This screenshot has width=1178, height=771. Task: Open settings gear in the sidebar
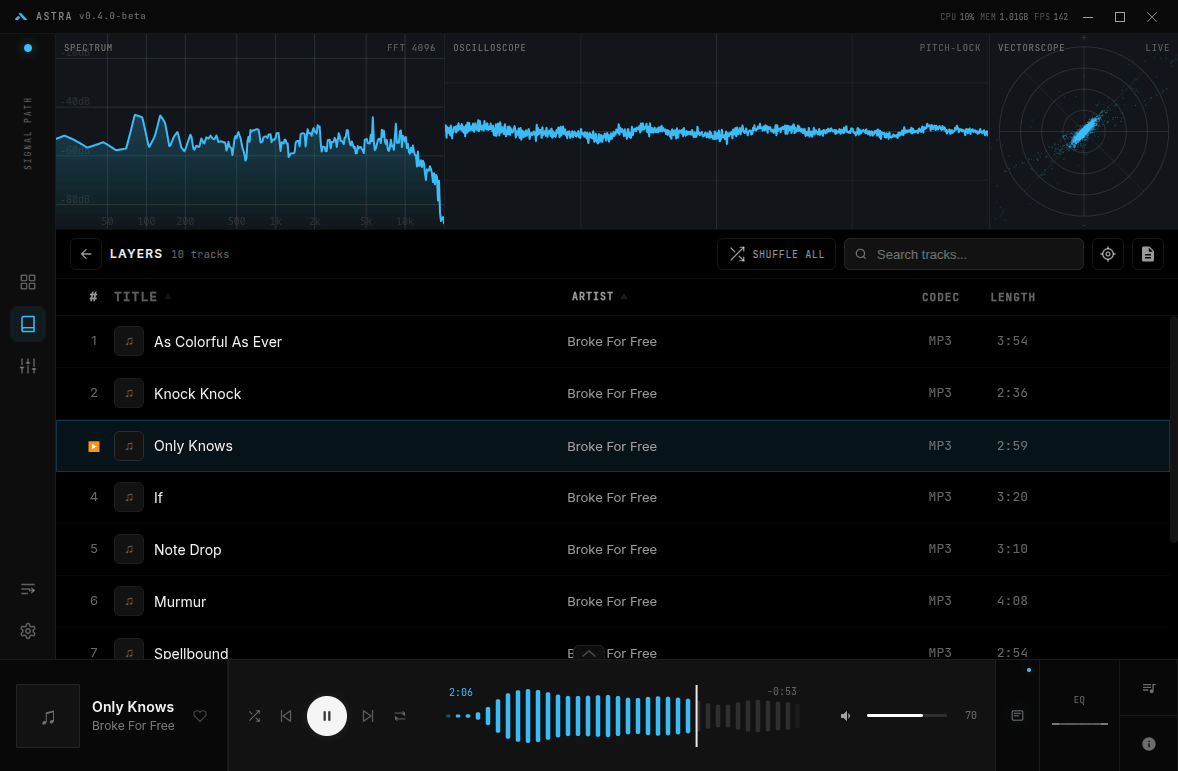tap(28, 631)
